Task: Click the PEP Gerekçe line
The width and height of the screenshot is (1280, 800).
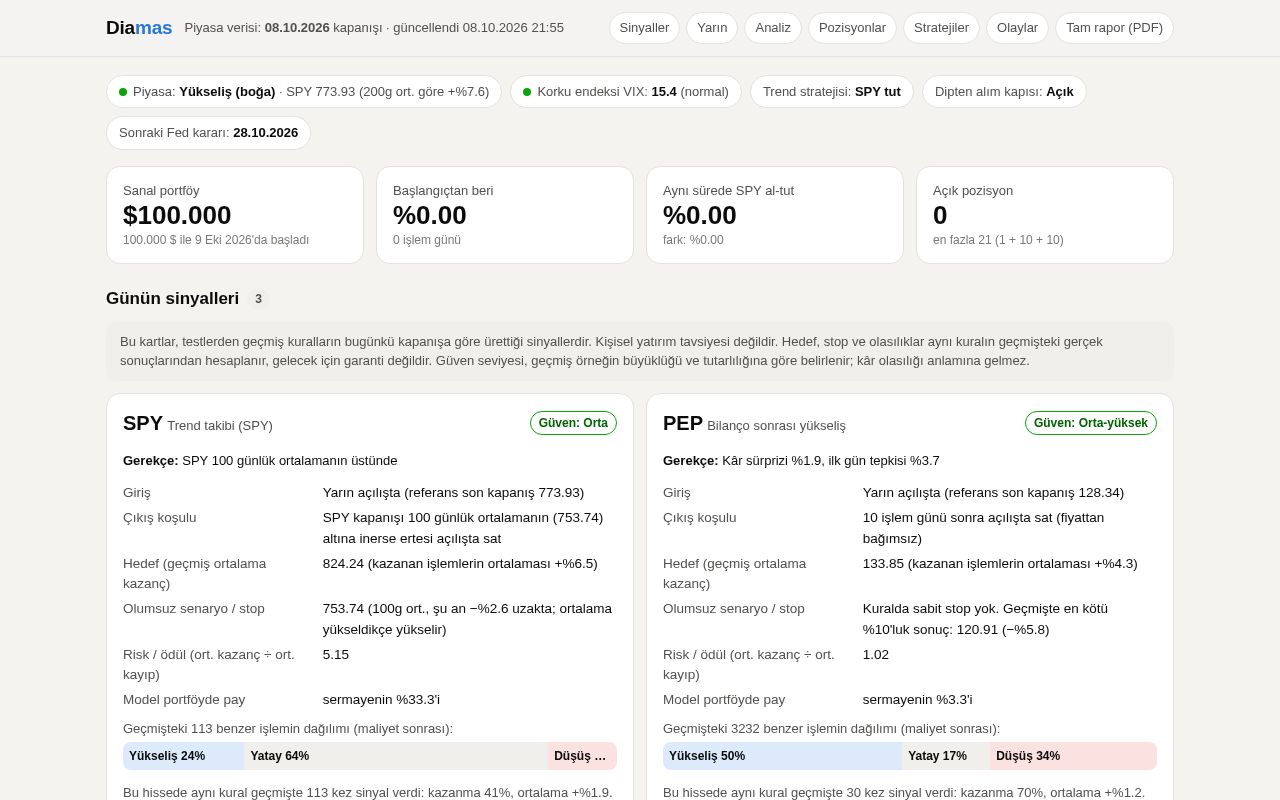Action: [801, 460]
